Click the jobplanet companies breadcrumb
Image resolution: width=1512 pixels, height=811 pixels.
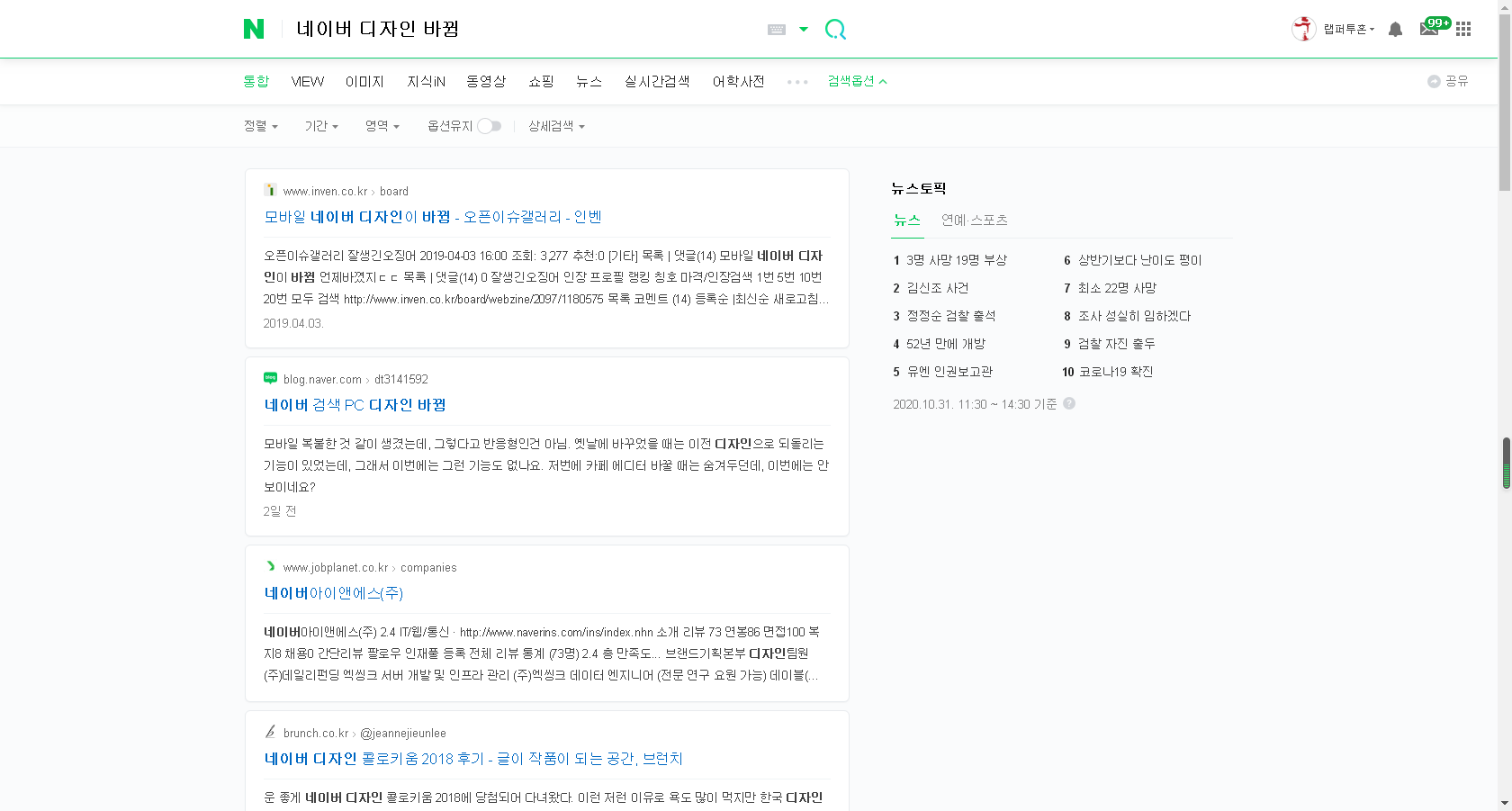(x=428, y=567)
